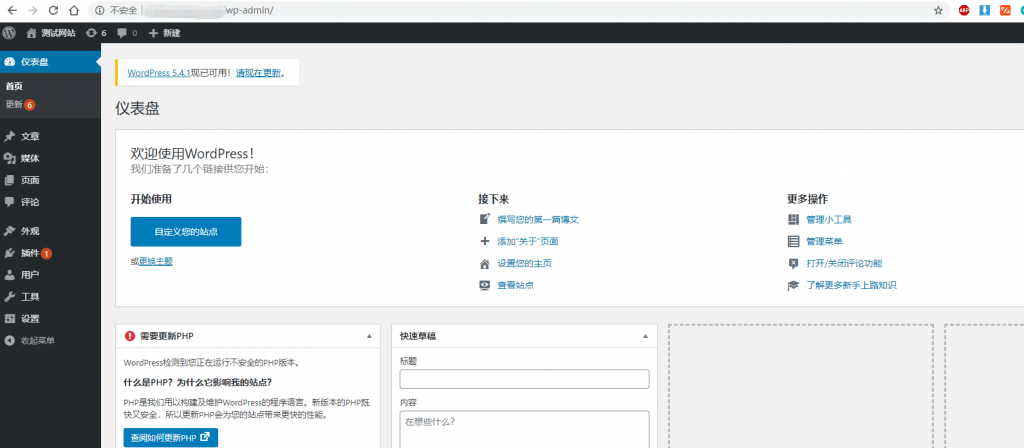
Task: Click menu icon beside 管理菜单
Action: [793, 242]
